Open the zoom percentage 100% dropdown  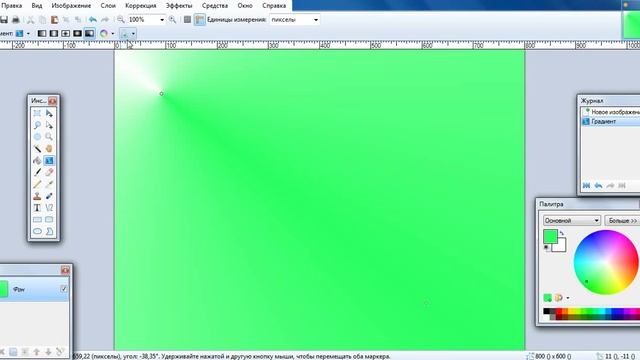click(162, 20)
